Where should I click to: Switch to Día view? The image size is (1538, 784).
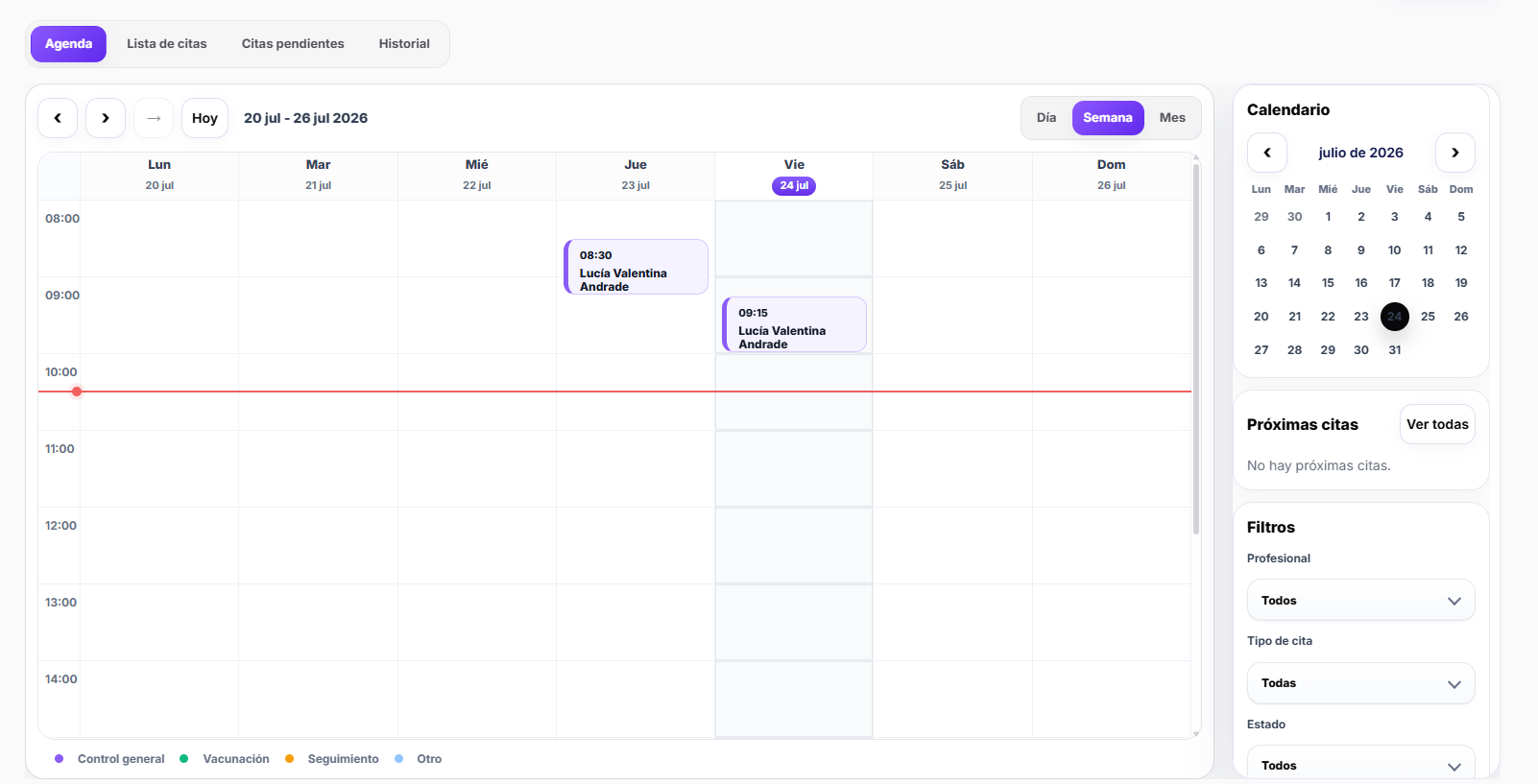(x=1046, y=118)
